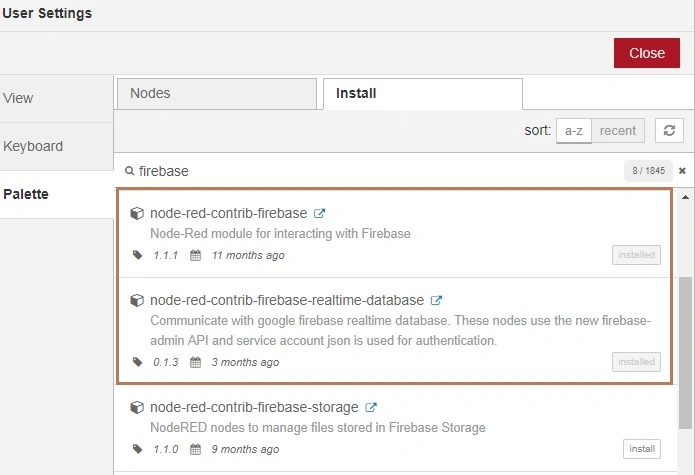
Task: Click '3 months ago' date text
Action: [245, 362]
